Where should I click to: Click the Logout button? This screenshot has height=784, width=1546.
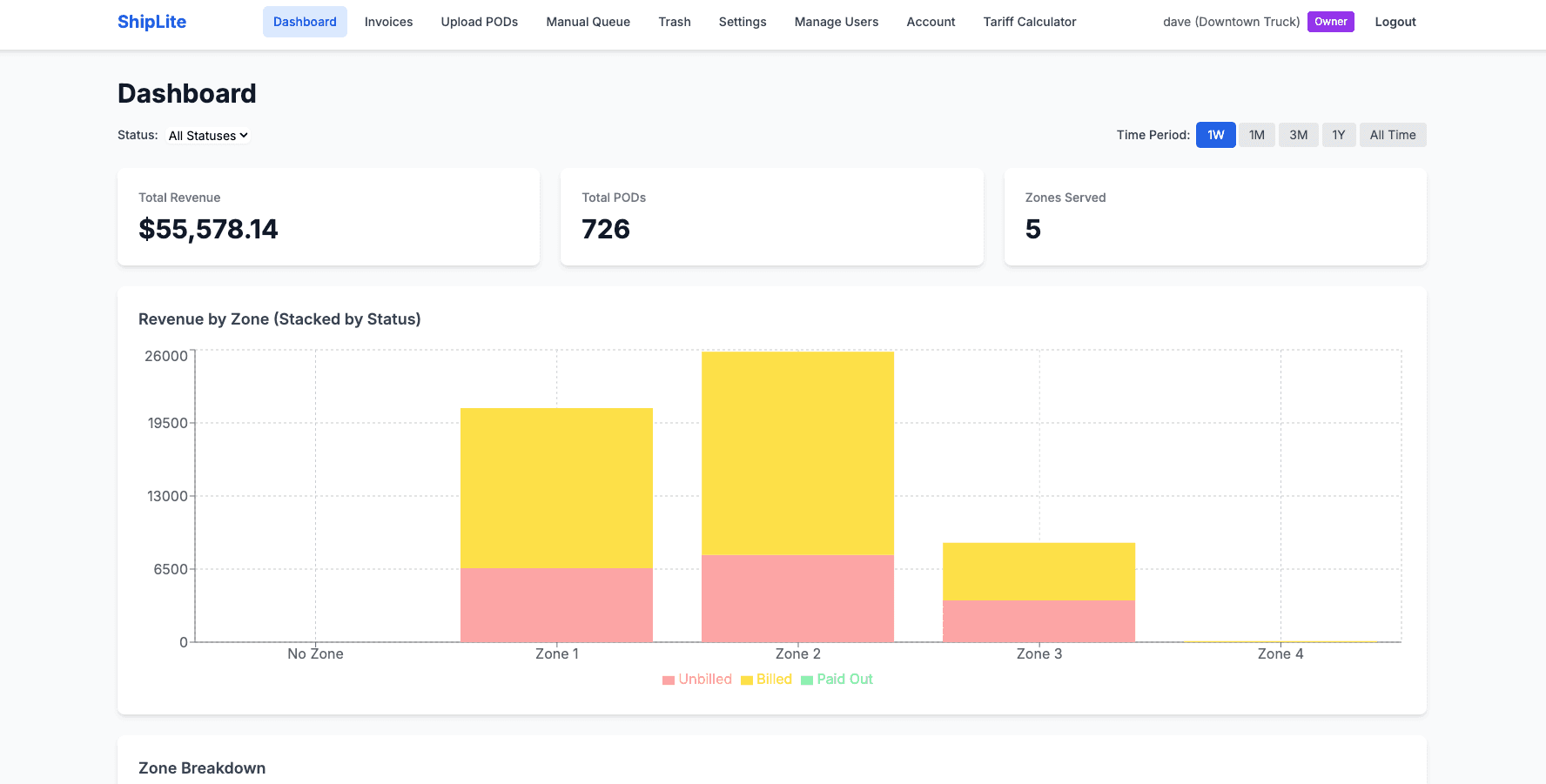pyautogui.click(x=1395, y=22)
